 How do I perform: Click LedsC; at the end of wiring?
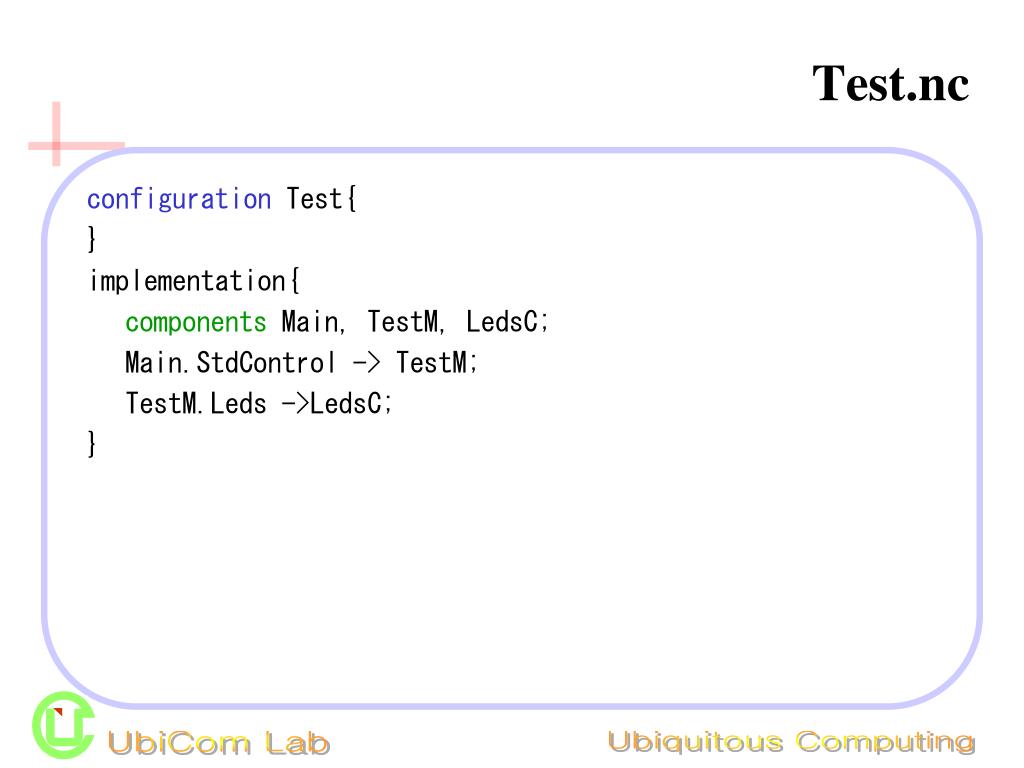coord(351,404)
